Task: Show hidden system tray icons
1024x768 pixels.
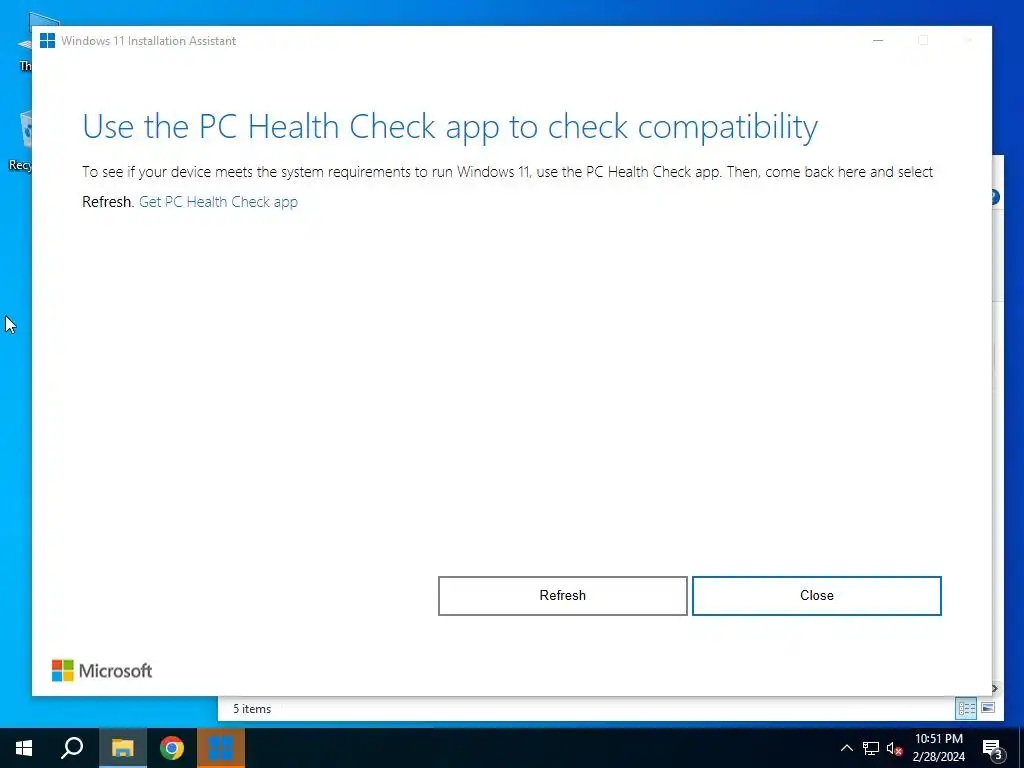Action: [x=846, y=748]
